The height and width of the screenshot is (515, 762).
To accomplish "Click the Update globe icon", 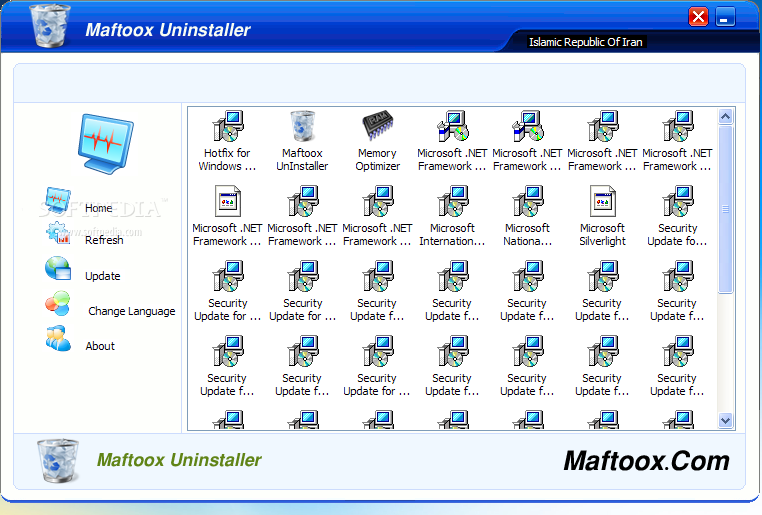I will tap(58, 268).
